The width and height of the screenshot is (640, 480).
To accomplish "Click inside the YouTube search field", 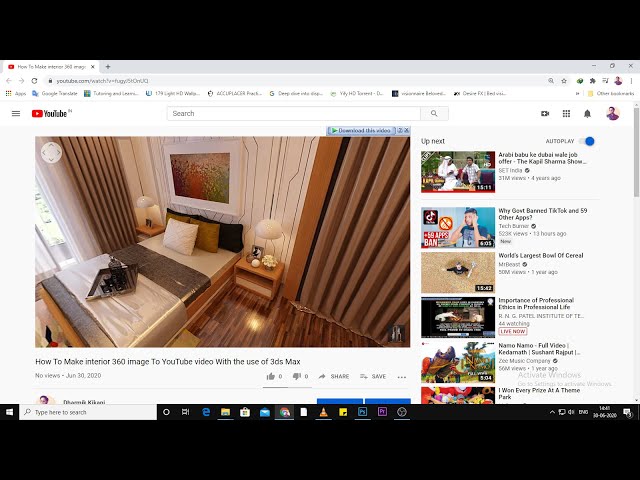I will coord(293,113).
